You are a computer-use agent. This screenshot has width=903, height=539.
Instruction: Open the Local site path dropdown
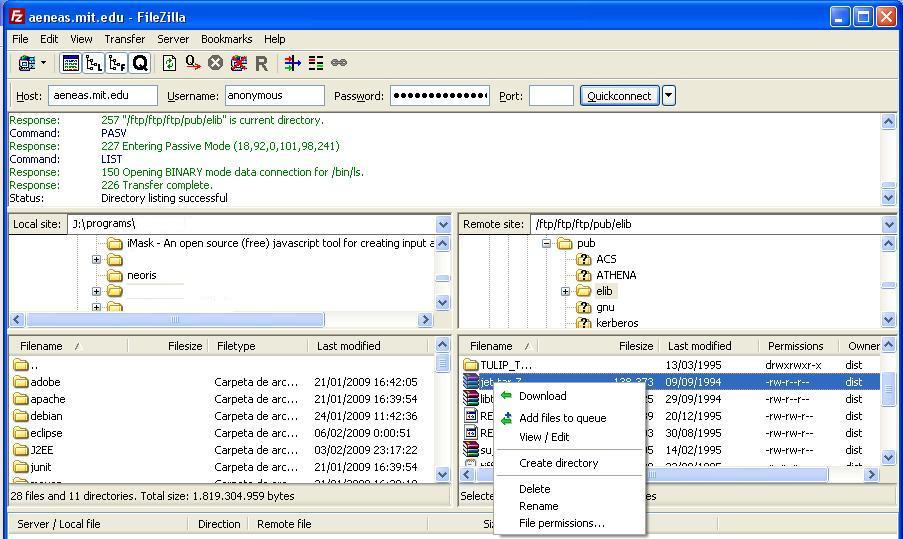[443, 224]
